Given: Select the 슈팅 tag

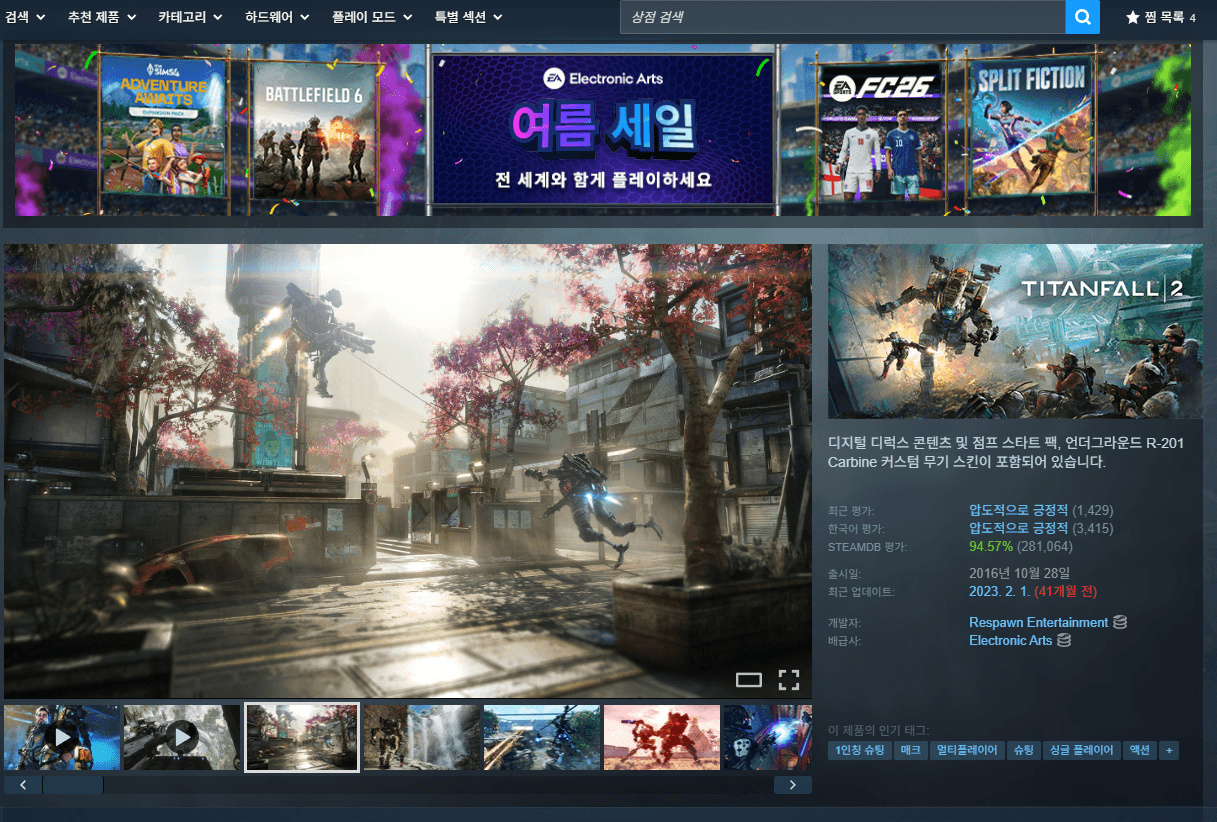Looking at the screenshot, I should 1024,750.
